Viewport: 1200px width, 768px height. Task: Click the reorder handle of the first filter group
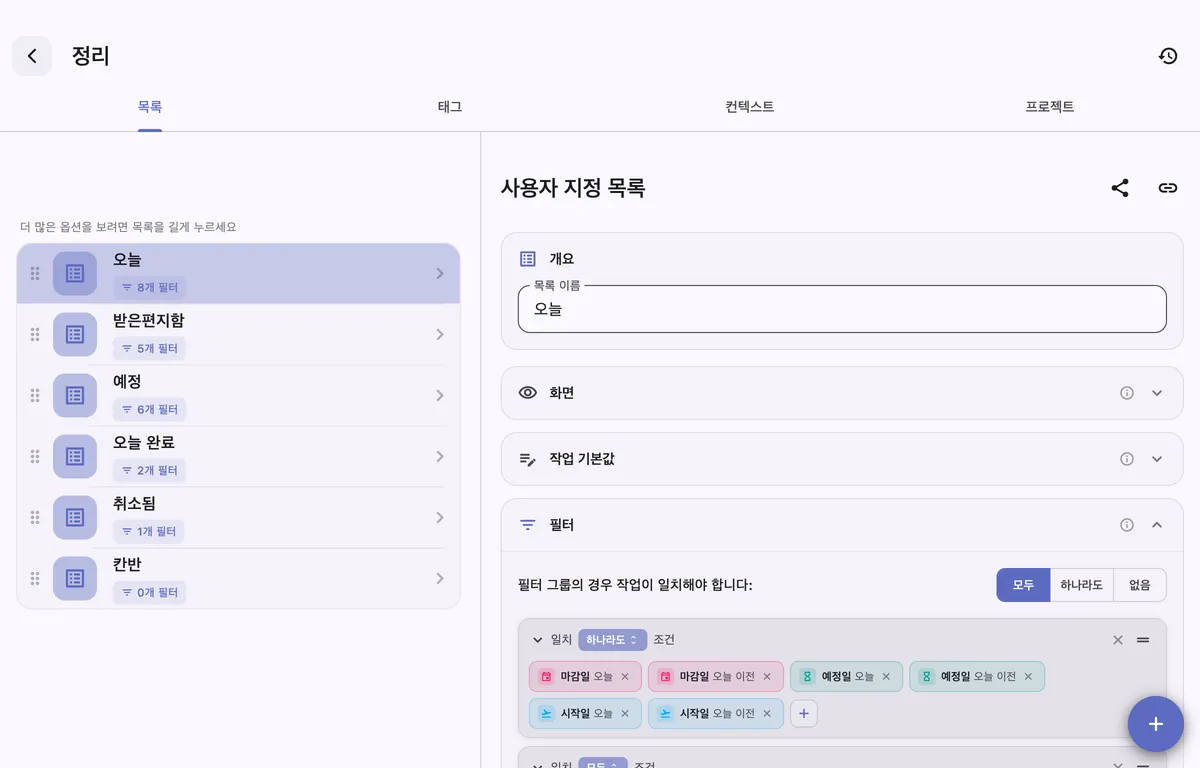coord(1143,640)
